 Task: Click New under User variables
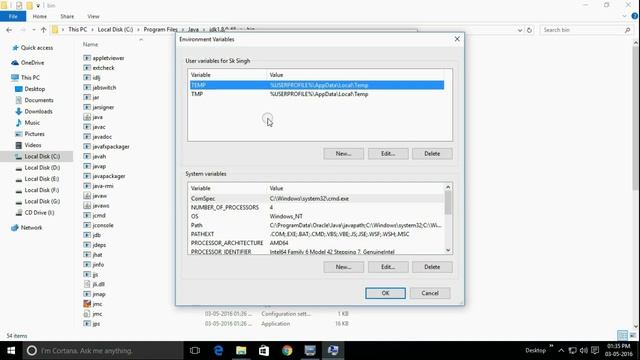point(343,153)
